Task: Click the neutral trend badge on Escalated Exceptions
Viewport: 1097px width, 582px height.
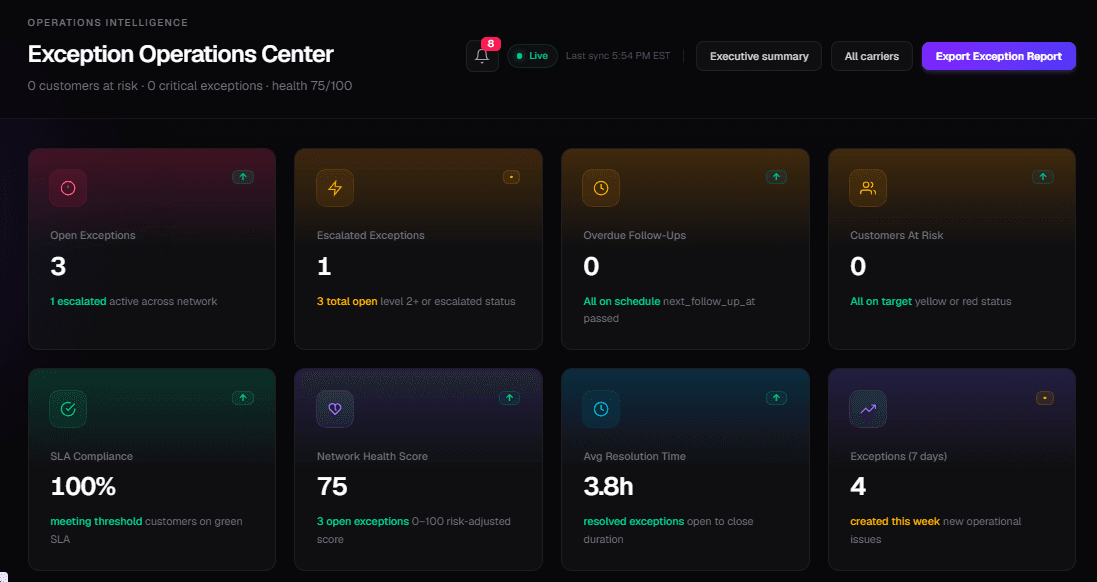Action: click(x=511, y=177)
